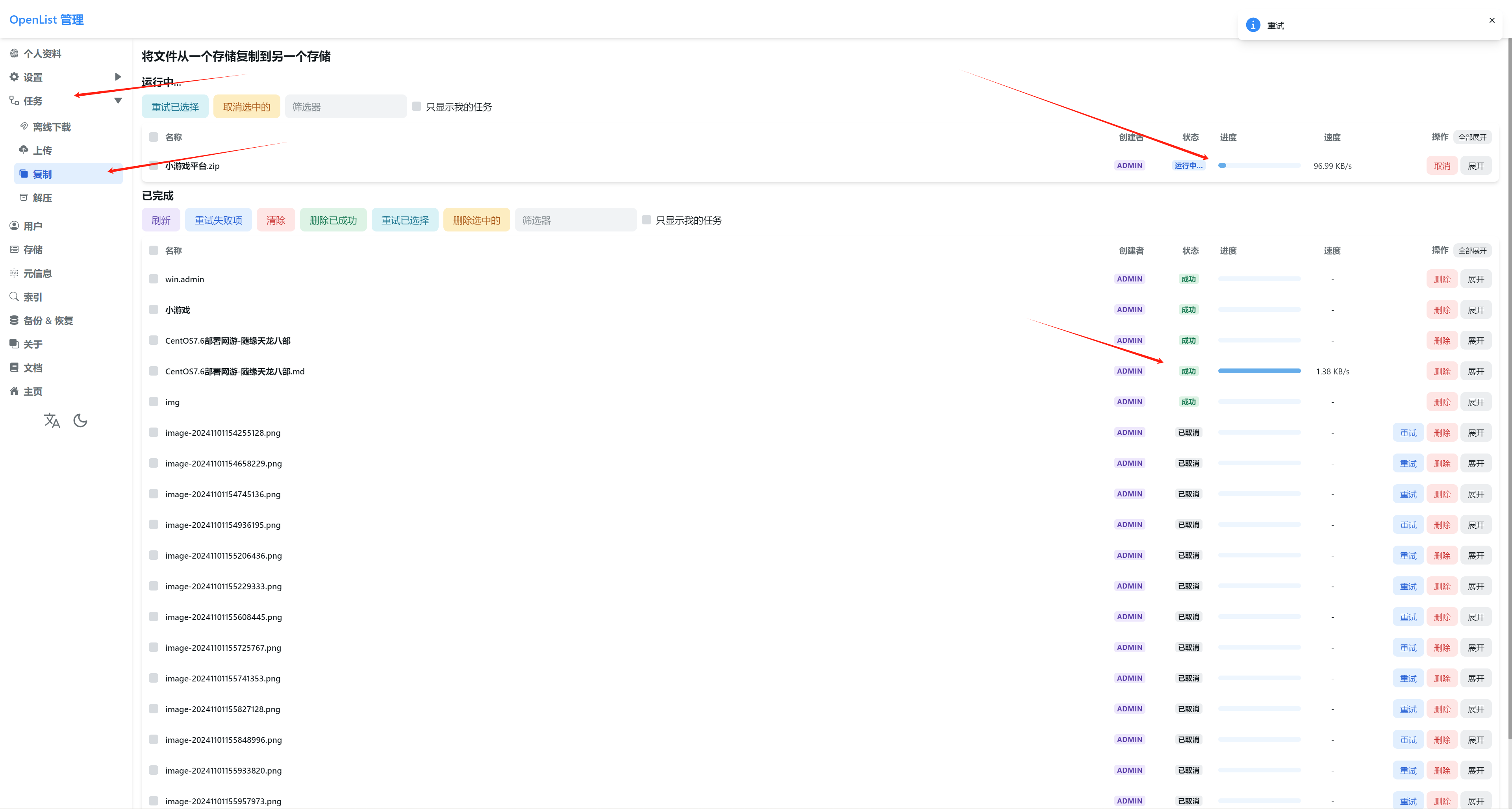
Task: Click the storage icon beside 存储
Action: coord(14,249)
